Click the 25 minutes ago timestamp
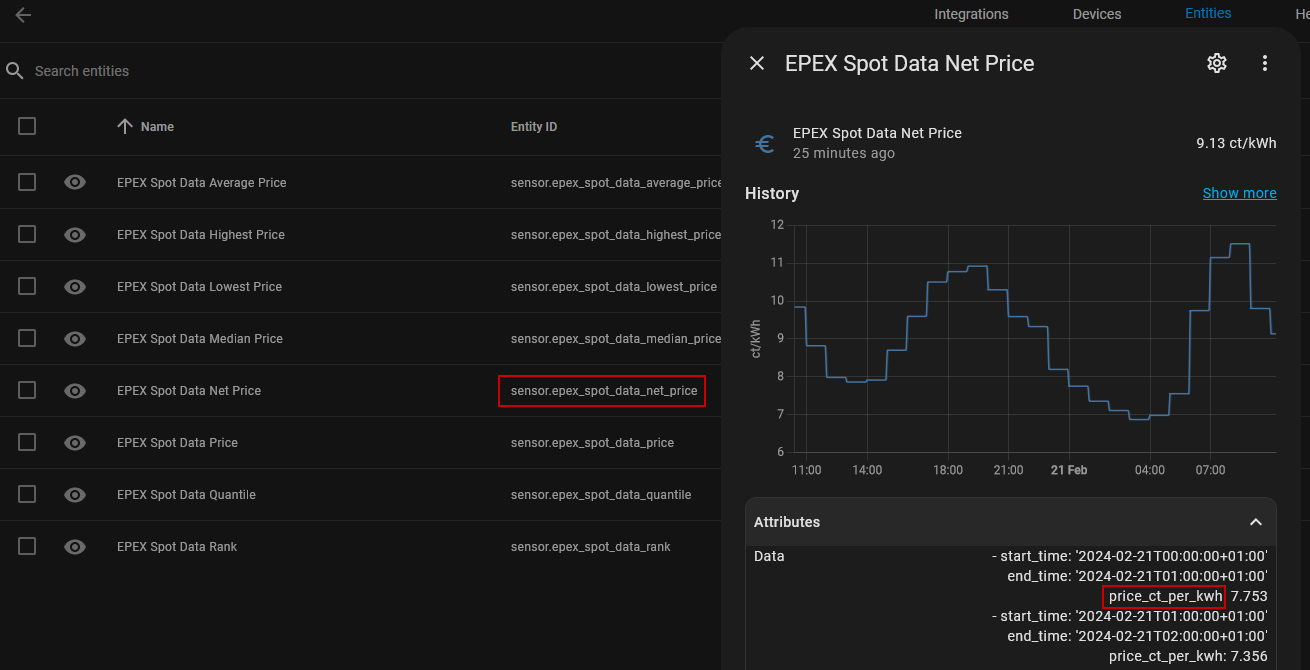This screenshot has width=1310, height=670. click(x=844, y=153)
